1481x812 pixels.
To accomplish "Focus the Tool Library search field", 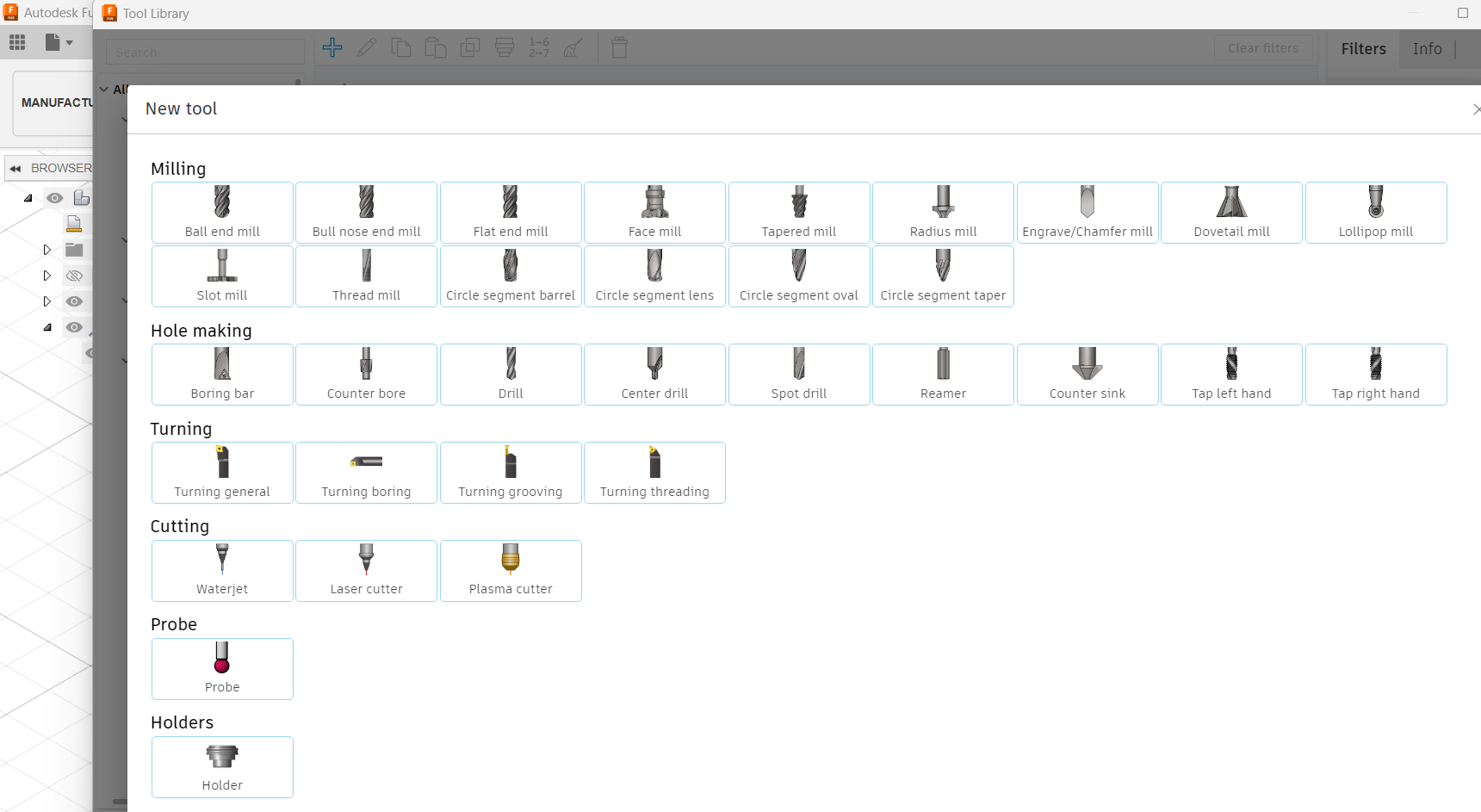I will point(205,52).
